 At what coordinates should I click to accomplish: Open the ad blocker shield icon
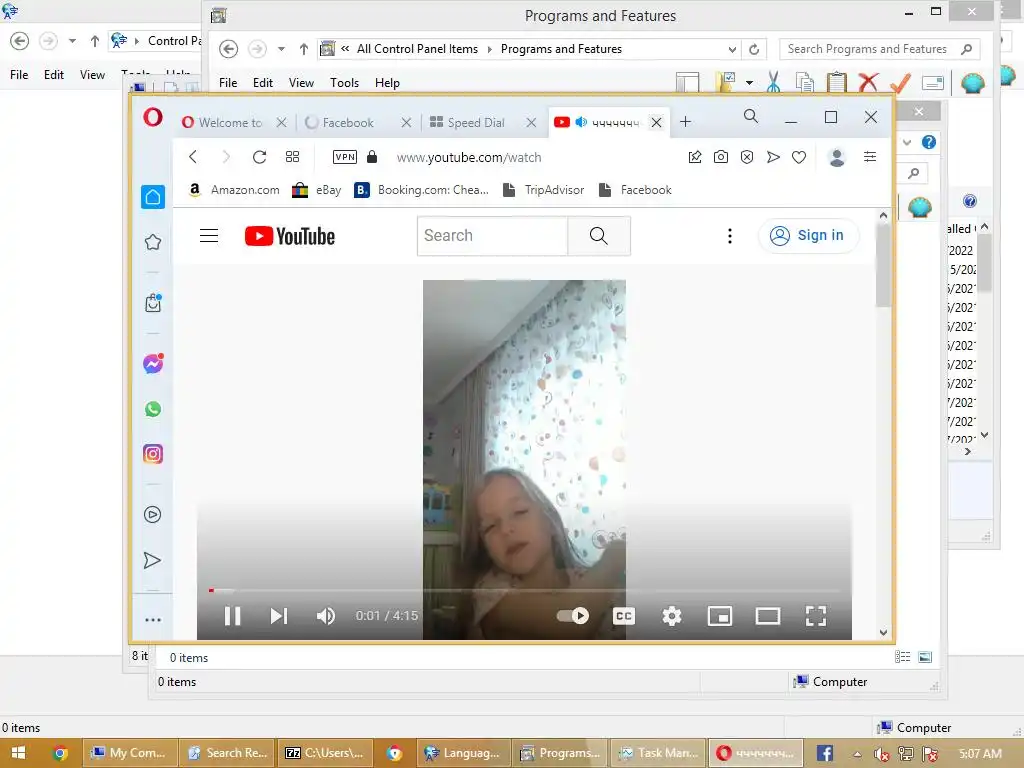pos(747,157)
